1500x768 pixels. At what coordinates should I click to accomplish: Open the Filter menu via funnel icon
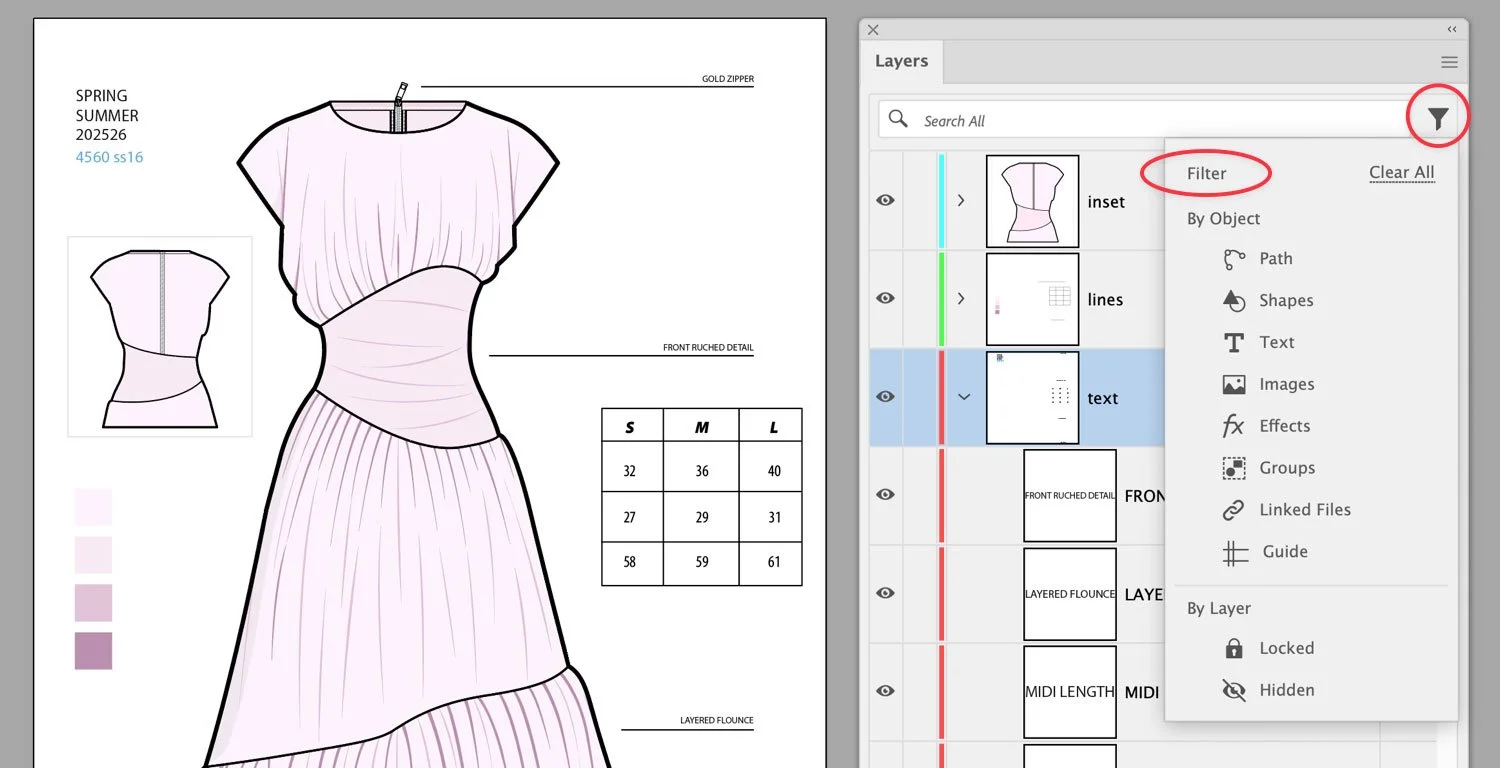click(x=1437, y=117)
